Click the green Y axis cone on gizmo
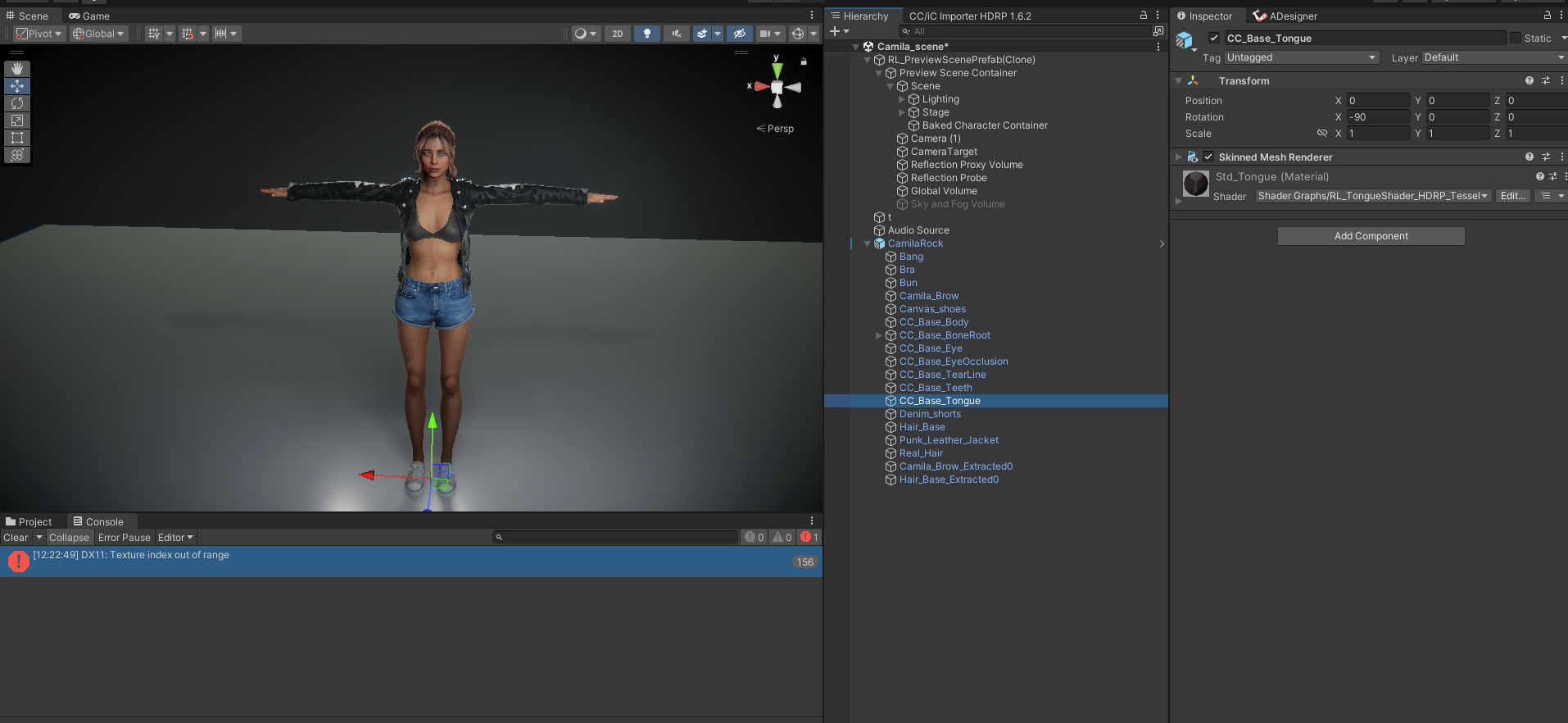This screenshot has width=1568, height=723. (777, 70)
